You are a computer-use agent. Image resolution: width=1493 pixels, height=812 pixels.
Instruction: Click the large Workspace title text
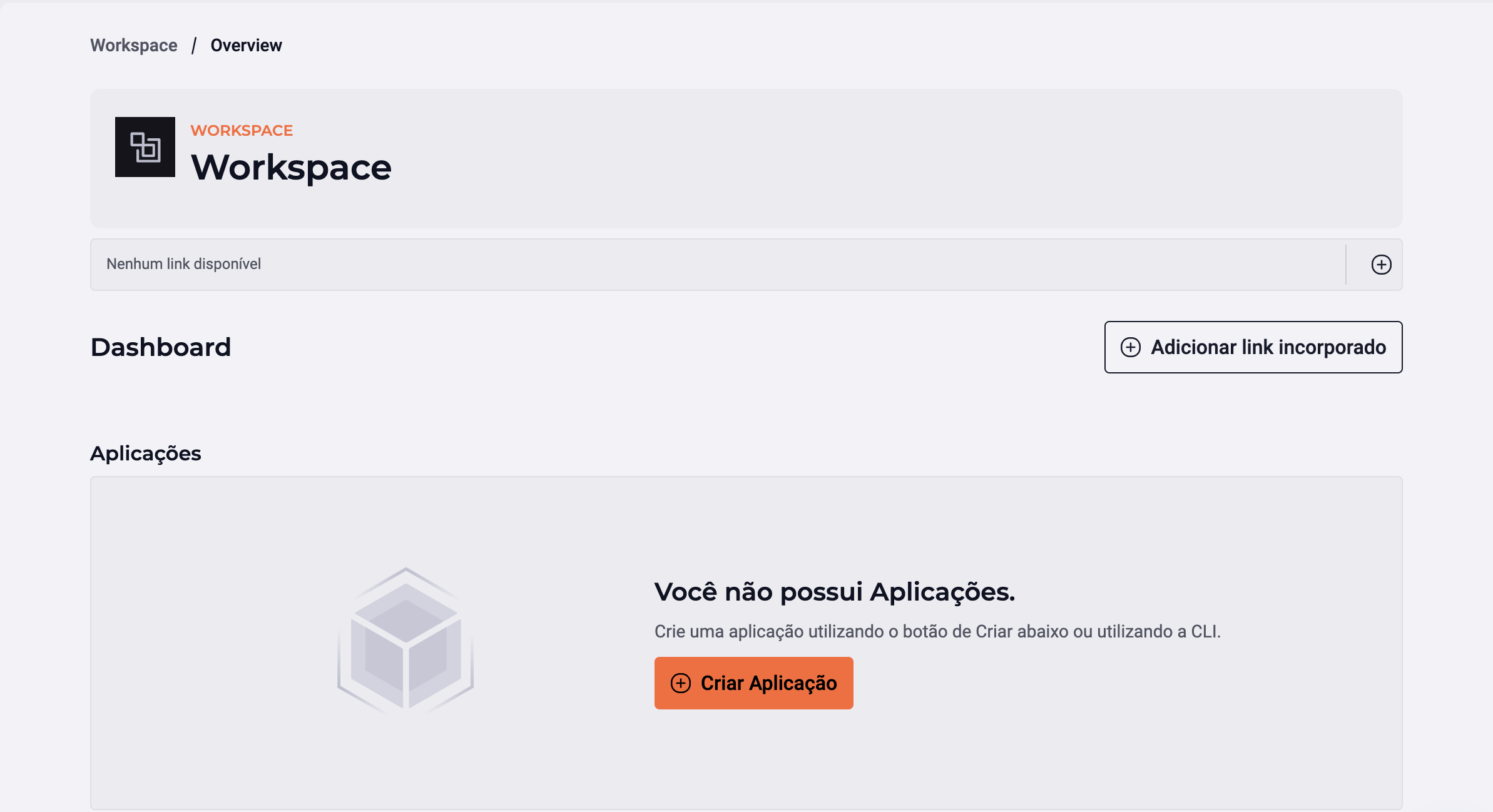pos(292,166)
